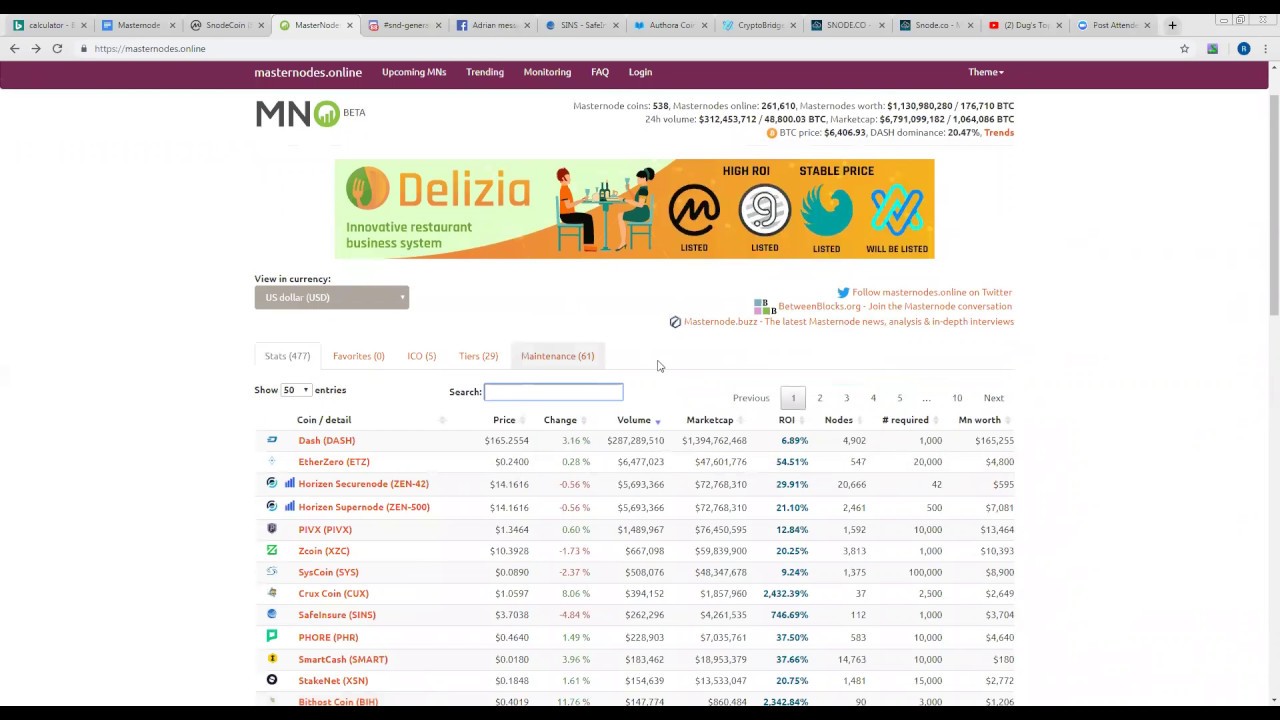Click the PHORE green logo icon

pos(272,636)
